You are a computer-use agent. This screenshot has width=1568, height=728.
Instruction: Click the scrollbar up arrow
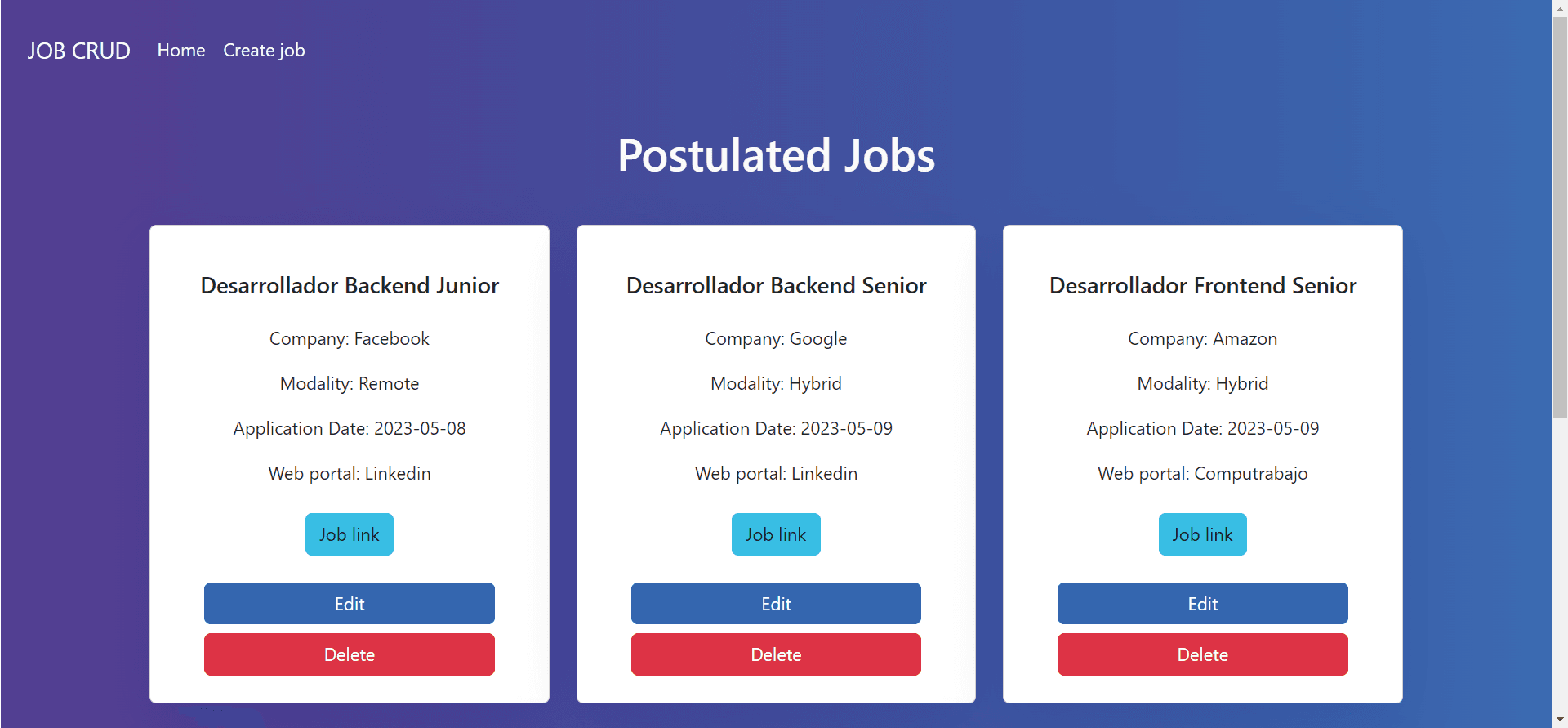click(x=1560, y=7)
